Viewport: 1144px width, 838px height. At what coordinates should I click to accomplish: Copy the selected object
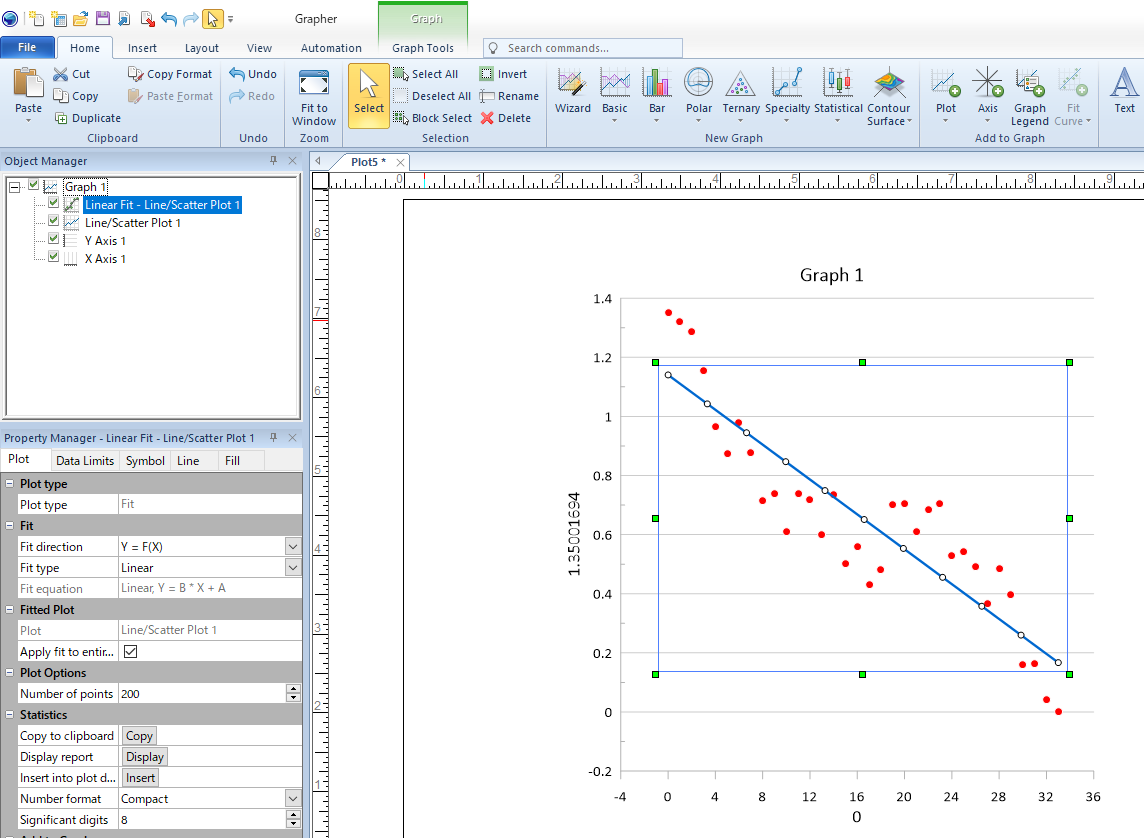coord(76,96)
